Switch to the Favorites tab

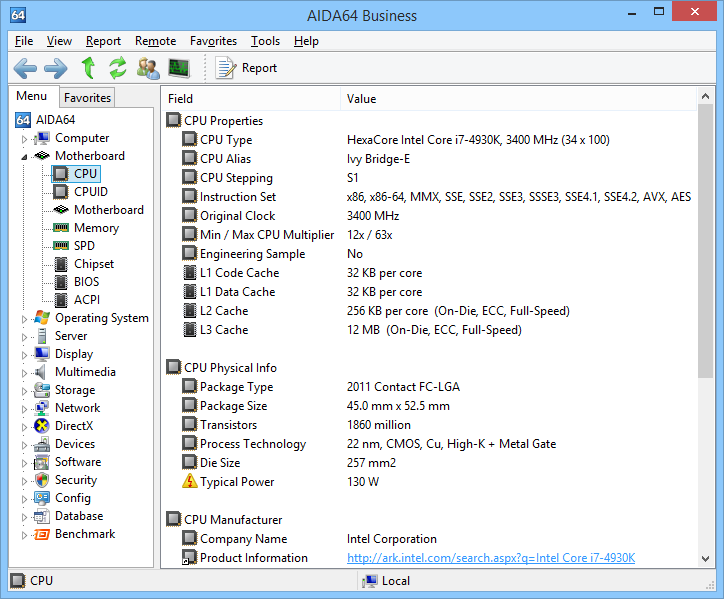tap(88, 97)
